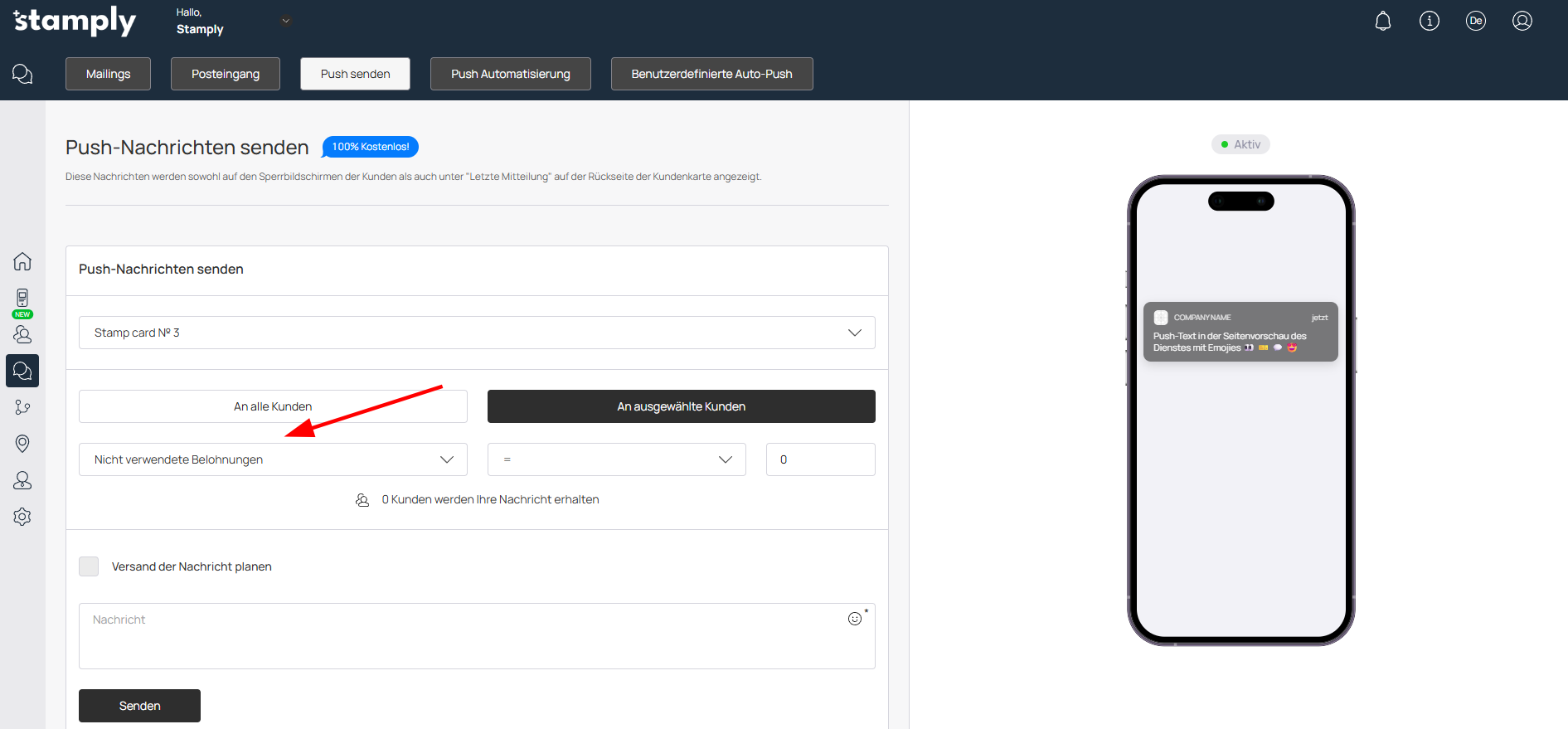The image size is (1568, 729).
Task: Open the Nicht verwendete Belohnungen dropdown
Action: [x=273, y=459]
